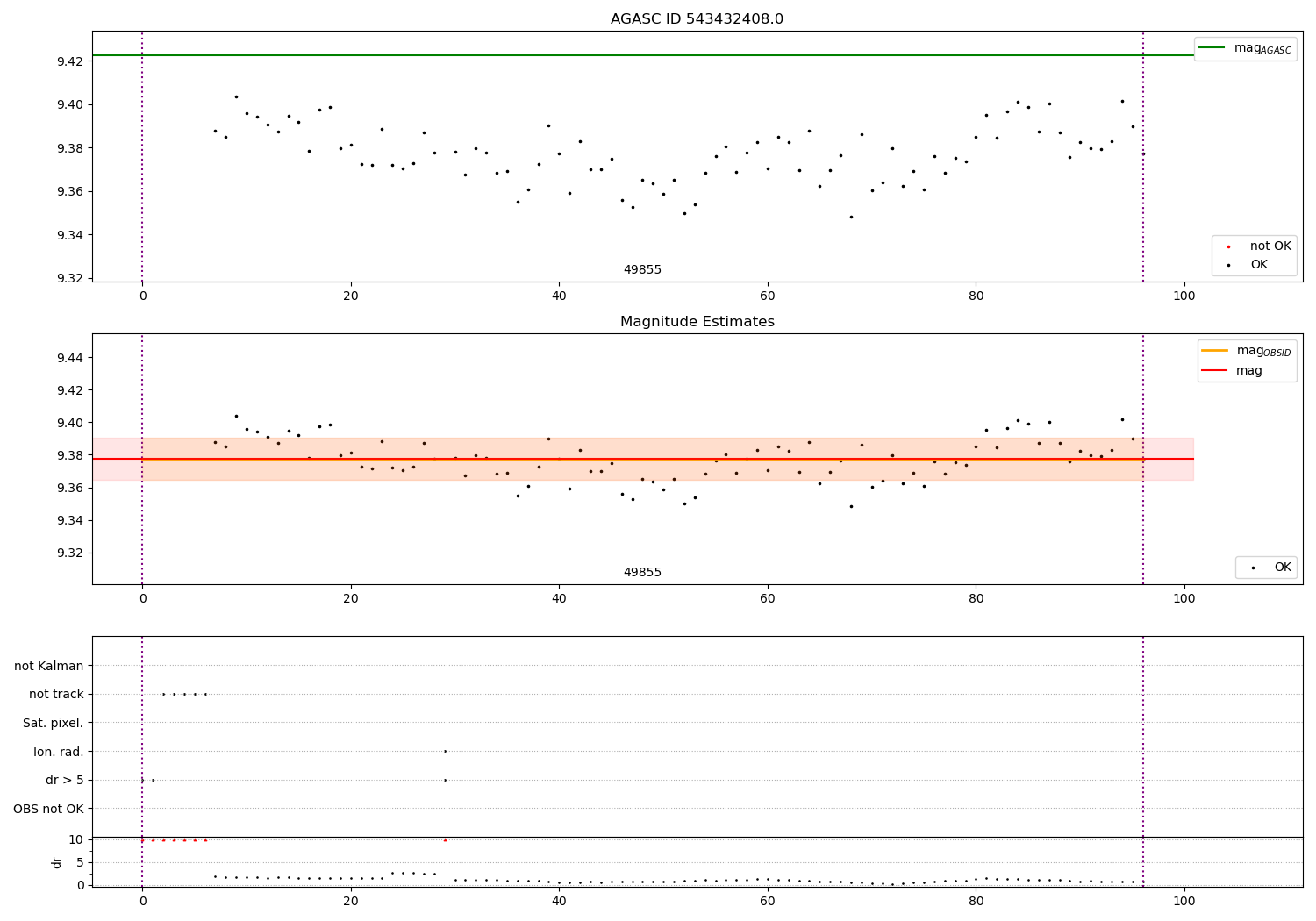Click the 9.44 tick label on middle plot
1316x921 pixels.
click(x=71, y=358)
